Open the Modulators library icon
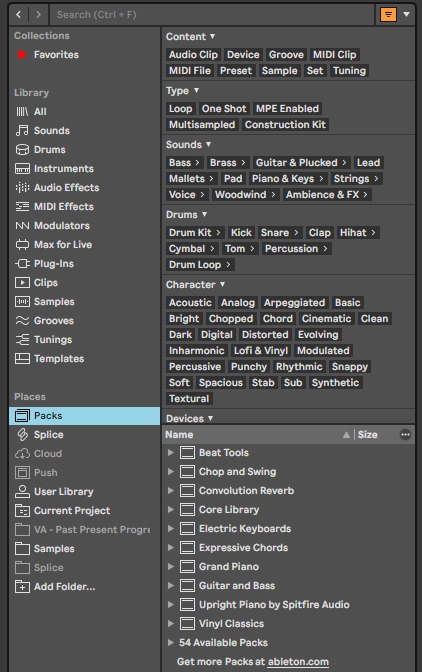The image size is (422, 672). coord(22,225)
